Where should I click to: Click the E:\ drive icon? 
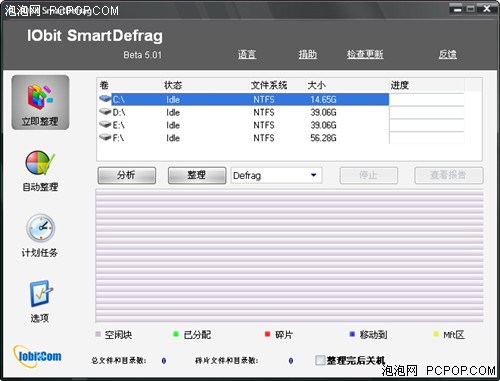tap(105, 125)
